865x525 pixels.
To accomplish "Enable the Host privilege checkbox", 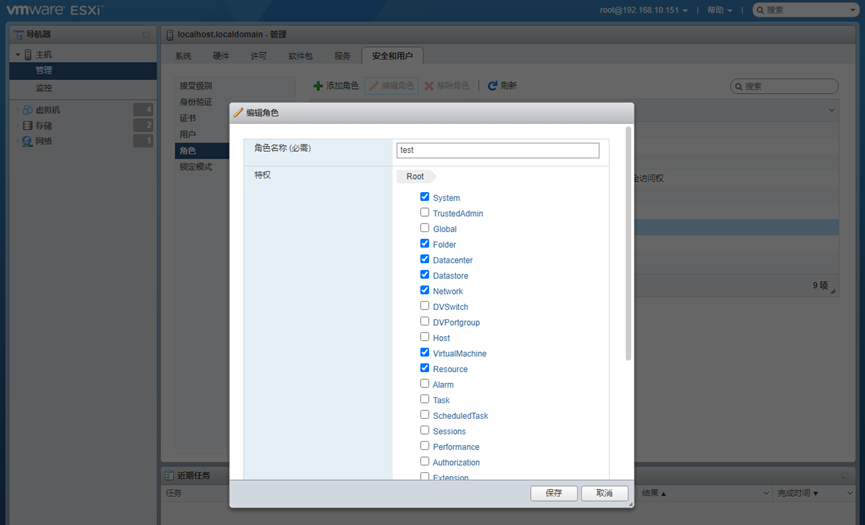I will (424, 336).
